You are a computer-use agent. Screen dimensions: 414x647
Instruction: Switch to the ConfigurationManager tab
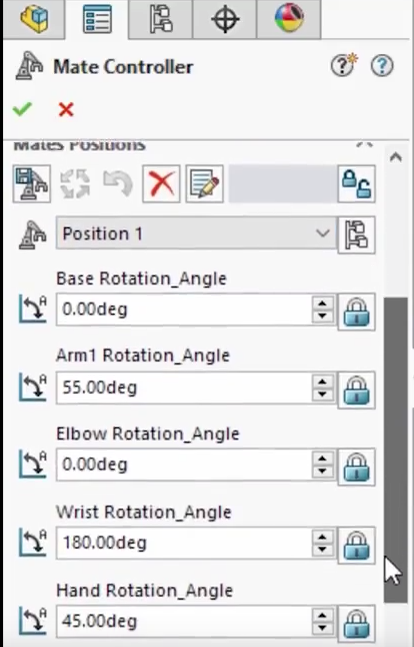161,19
